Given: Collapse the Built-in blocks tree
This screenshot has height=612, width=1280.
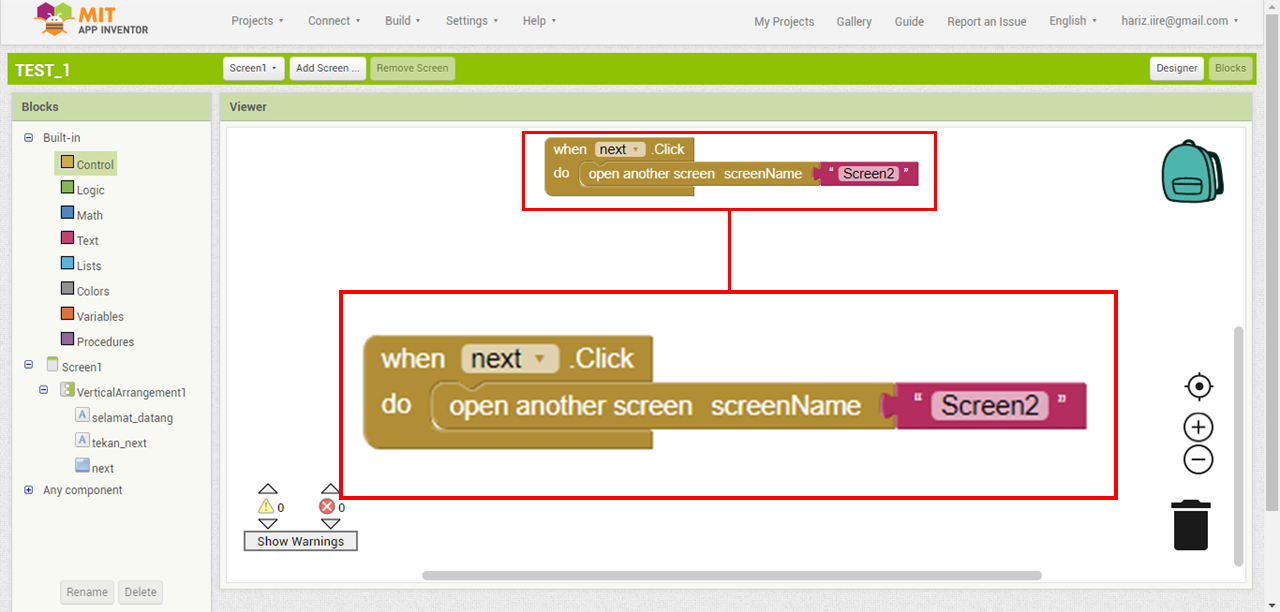Looking at the screenshot, I should click(29, 138).
